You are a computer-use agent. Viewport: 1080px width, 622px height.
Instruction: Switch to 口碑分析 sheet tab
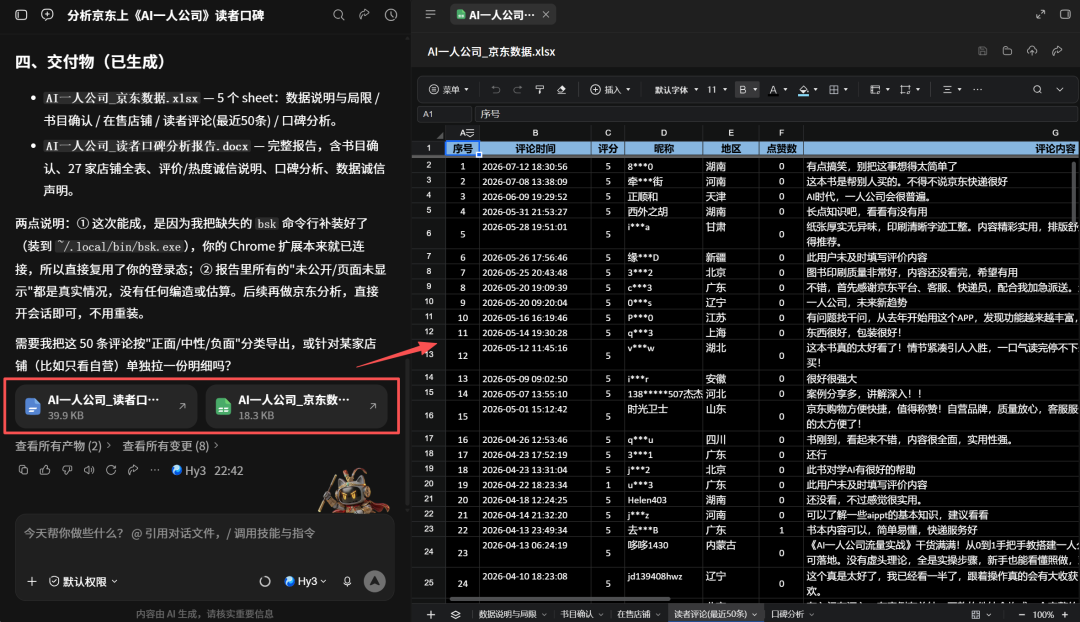[792, 614]
